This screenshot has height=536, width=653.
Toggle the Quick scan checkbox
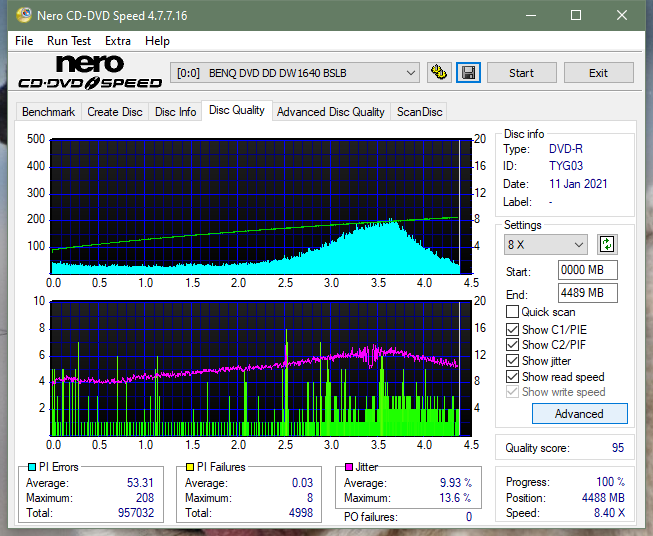click(x=512, y=312)
